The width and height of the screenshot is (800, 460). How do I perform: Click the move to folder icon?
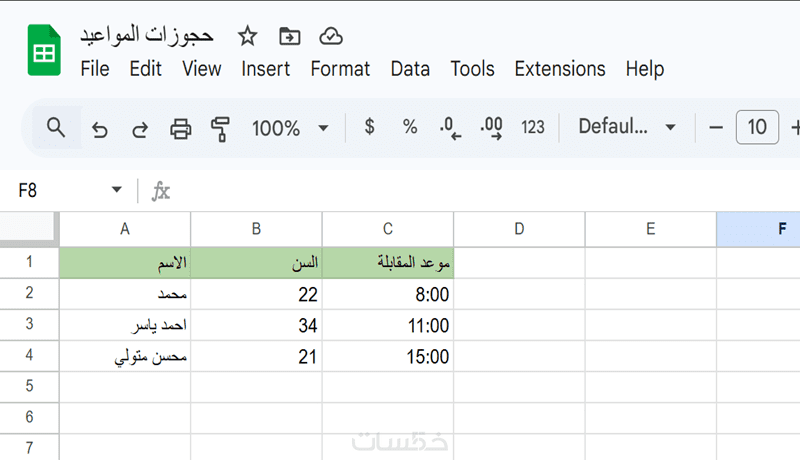[289, 36]
